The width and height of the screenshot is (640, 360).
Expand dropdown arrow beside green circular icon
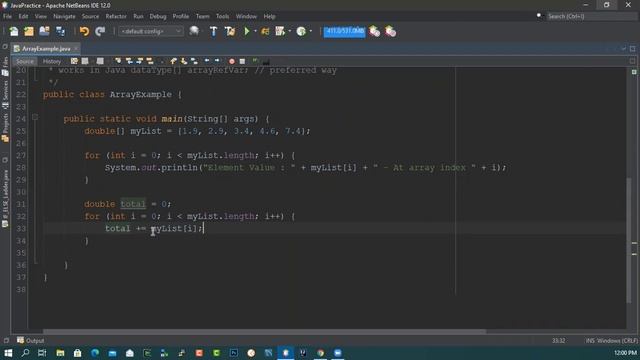coord(311,31)
